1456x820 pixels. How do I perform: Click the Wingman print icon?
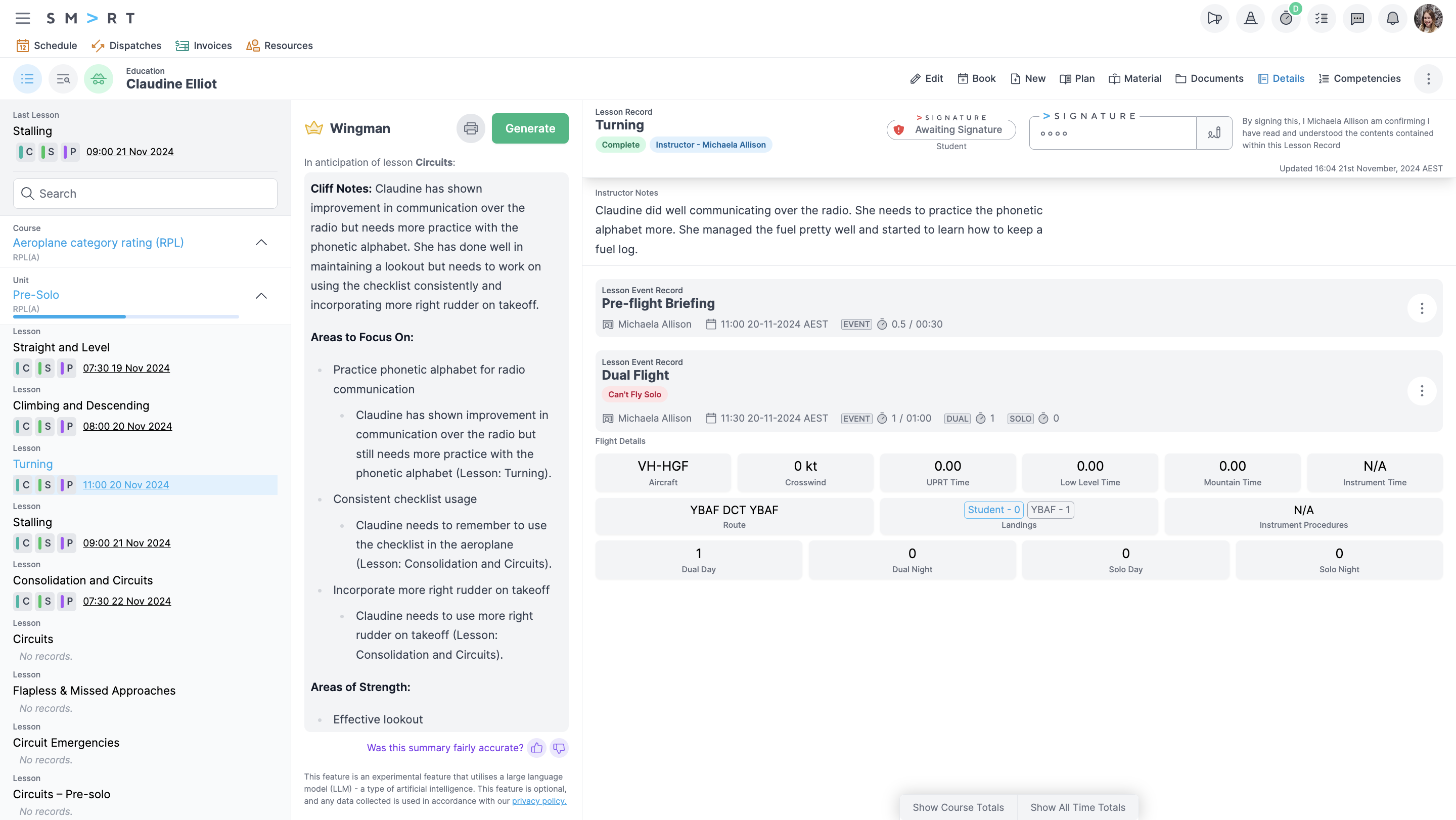470,128
